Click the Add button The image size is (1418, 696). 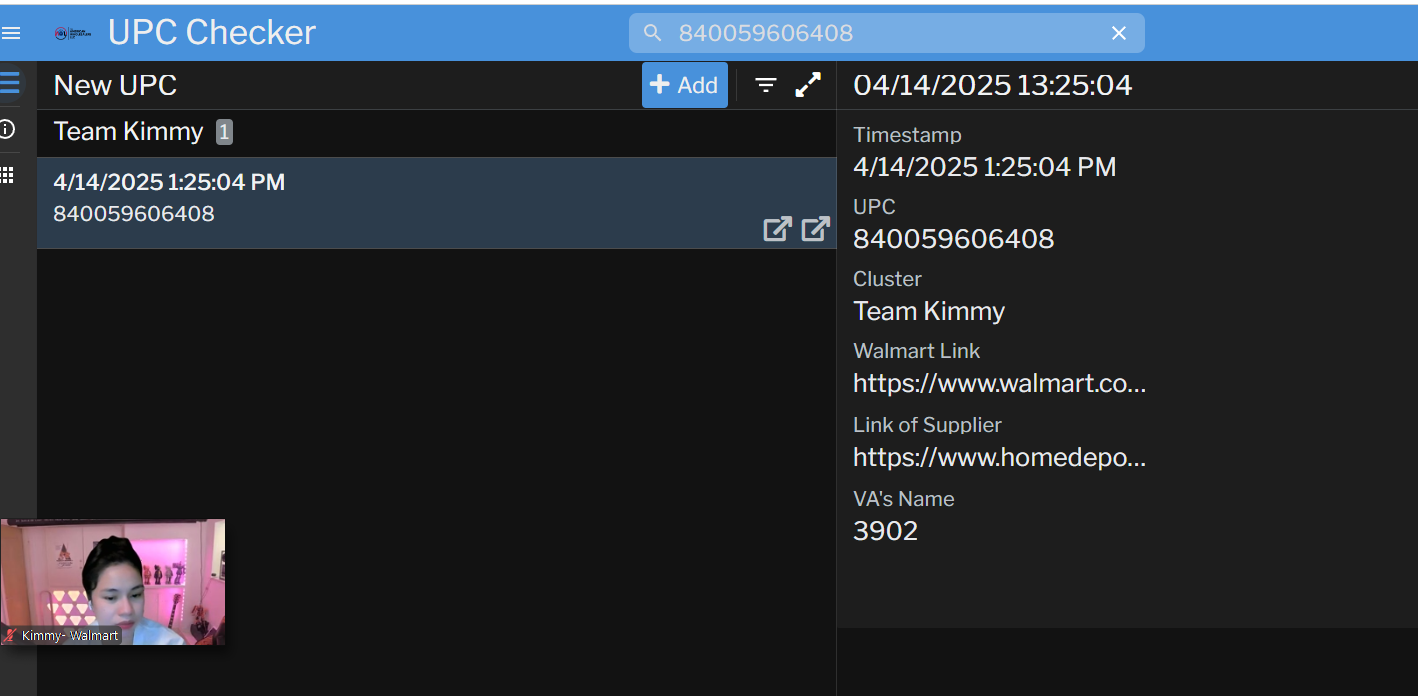tap(684, 85)
